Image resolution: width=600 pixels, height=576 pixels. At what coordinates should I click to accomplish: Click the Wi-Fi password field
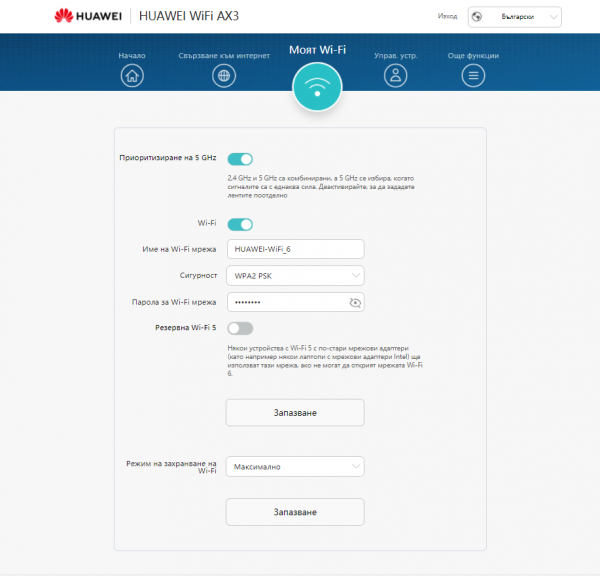[296, 302]
